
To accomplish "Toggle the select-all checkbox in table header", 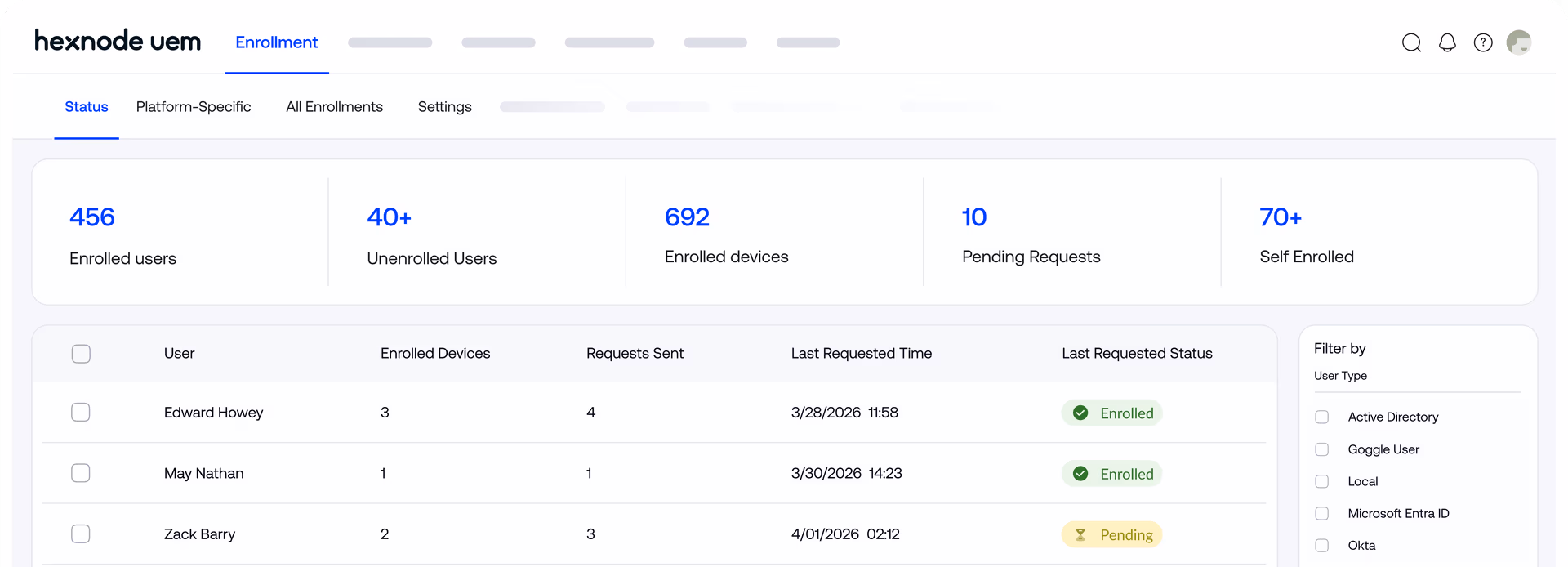I will (x=81, y=354).
